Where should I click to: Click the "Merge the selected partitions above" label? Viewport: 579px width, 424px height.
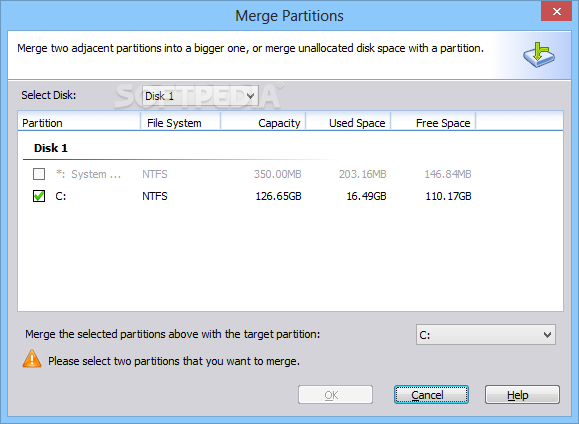click(x=172, y=334)
